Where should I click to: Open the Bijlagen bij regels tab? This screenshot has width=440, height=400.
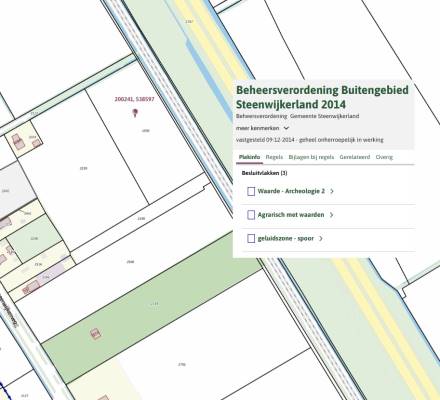[311, 157]
